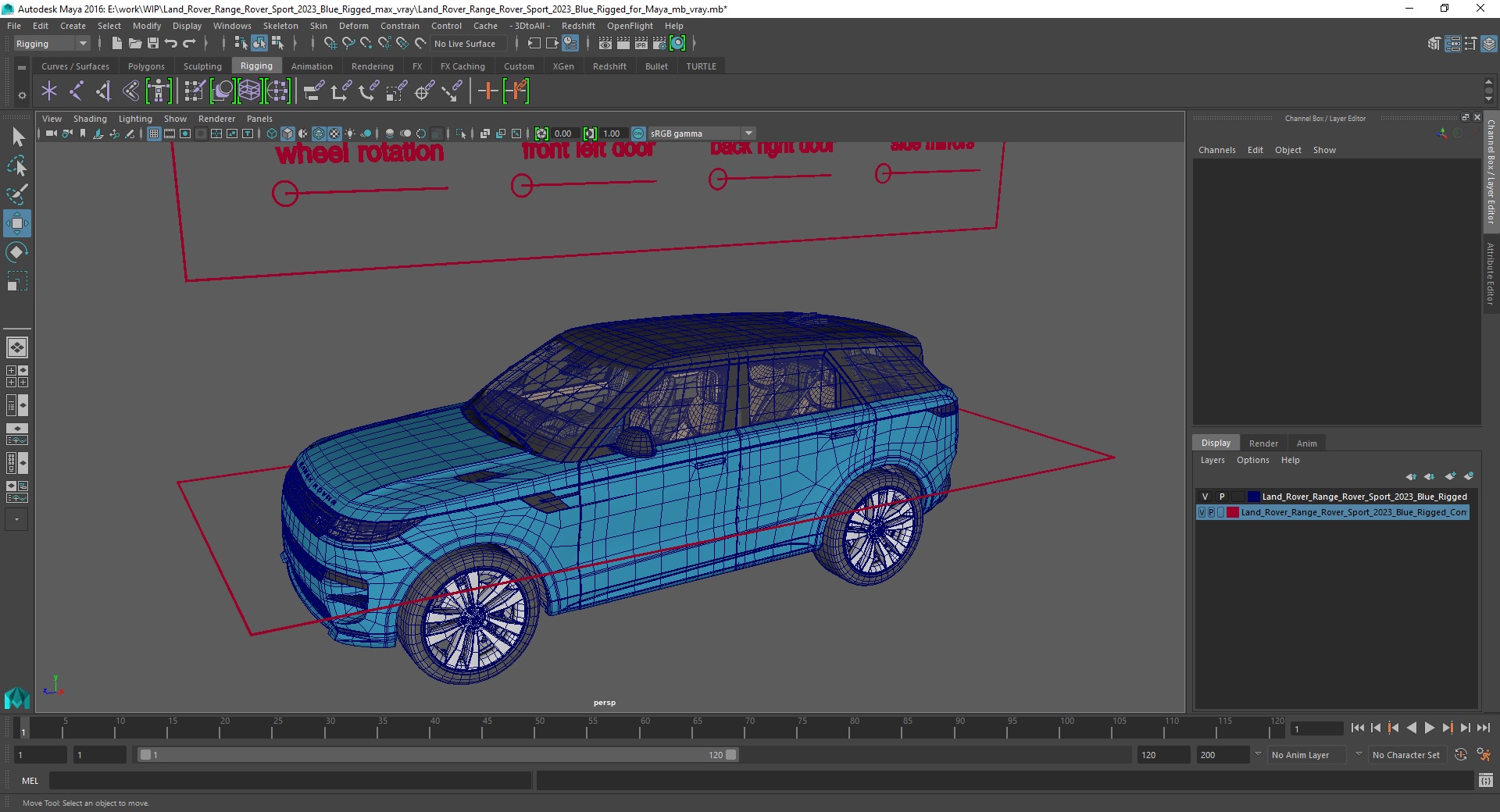Click the Create Locator shelf icon
The height and width of the screenshot is (812, 1500).
click(x=49, y=91)
